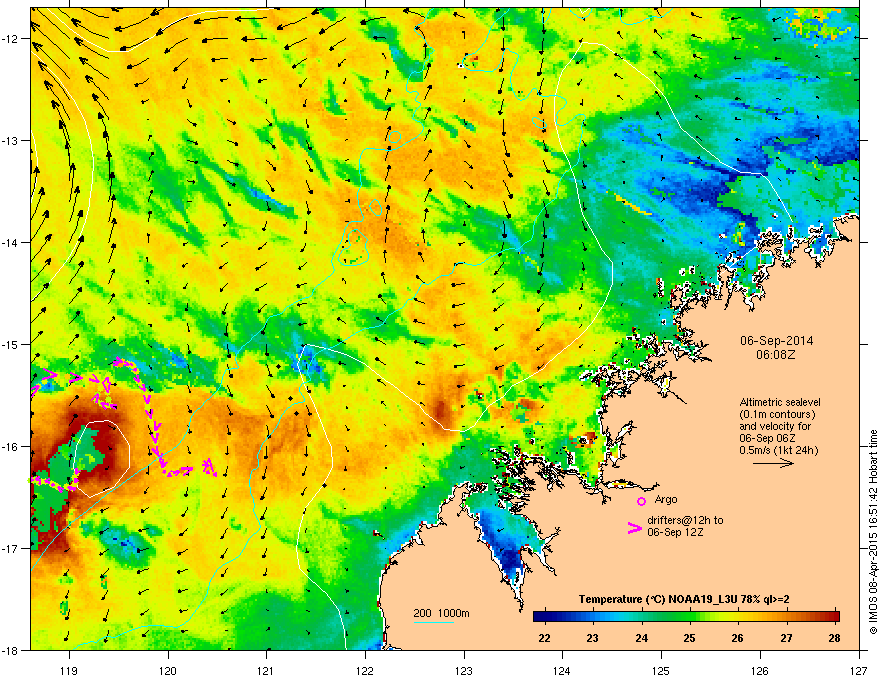Click the dark red 28°C colorbar end
The width and height of the screenshot is (880, 680).
pos(834,616)
